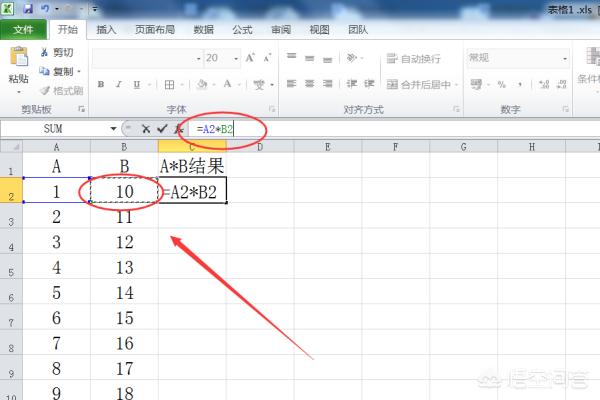Image resolution: width=600 pixels, height=400 pixels.
Task: Open the font group dialog launcher
Action: [272, 109]
